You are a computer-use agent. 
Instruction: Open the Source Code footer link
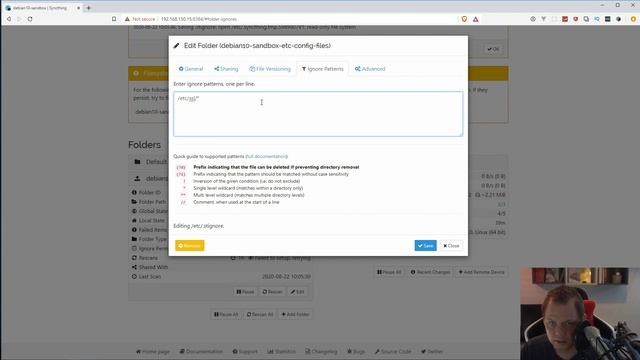[x=393, y=351]
